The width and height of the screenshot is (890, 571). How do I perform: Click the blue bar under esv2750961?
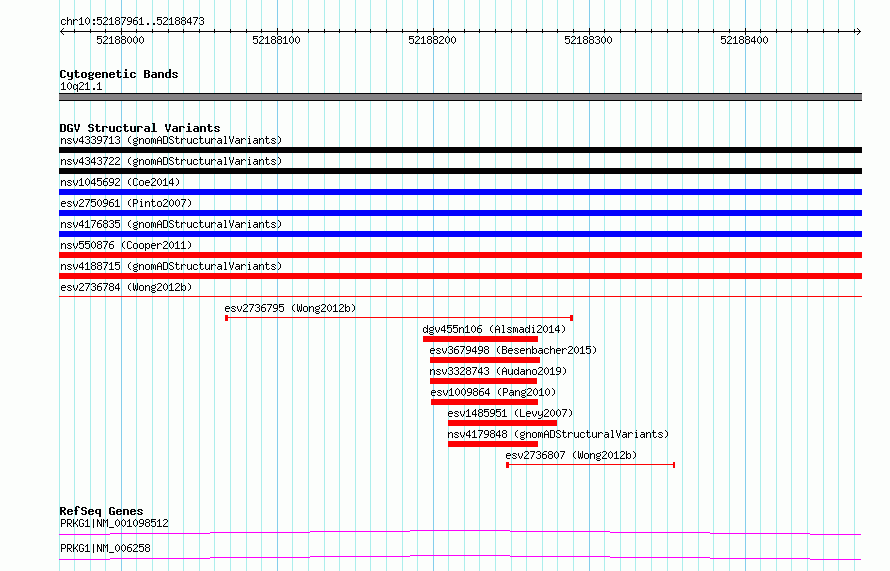[460, 213]
